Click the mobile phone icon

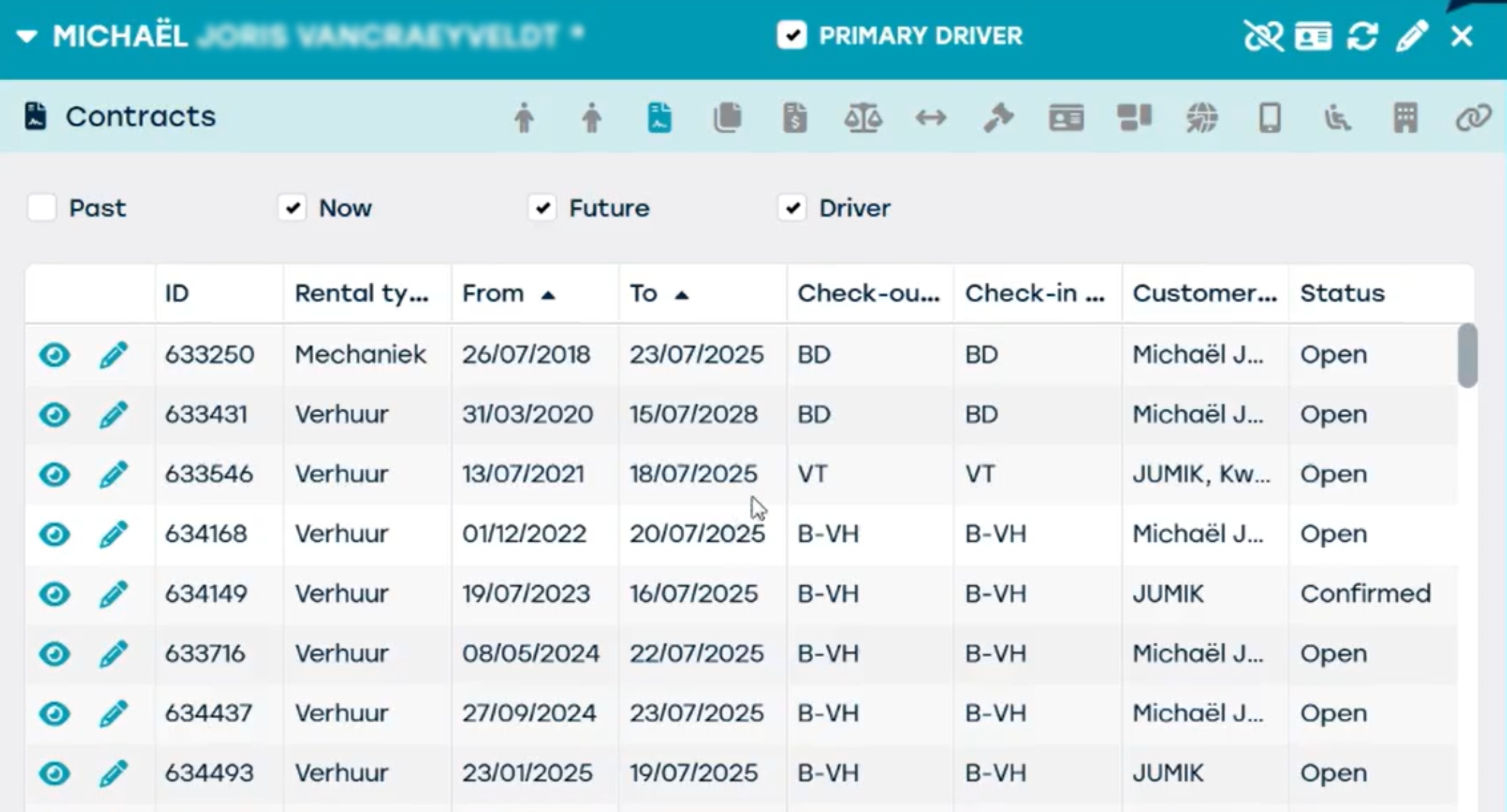point(1269,118)
